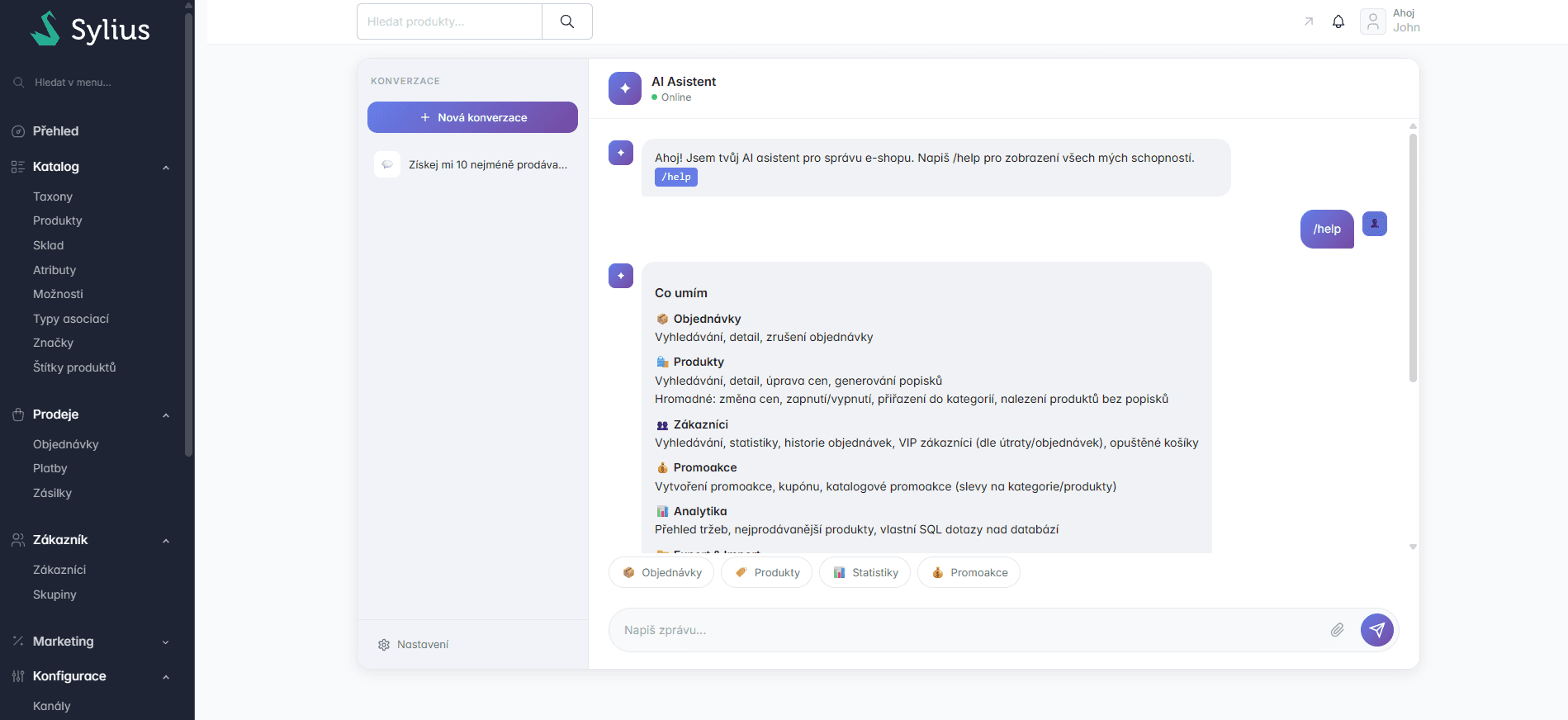The width and height of the screenshot is (1568, 720).
Task: Click the chat messages scrollbar thumb
Action: [1413, 258]
